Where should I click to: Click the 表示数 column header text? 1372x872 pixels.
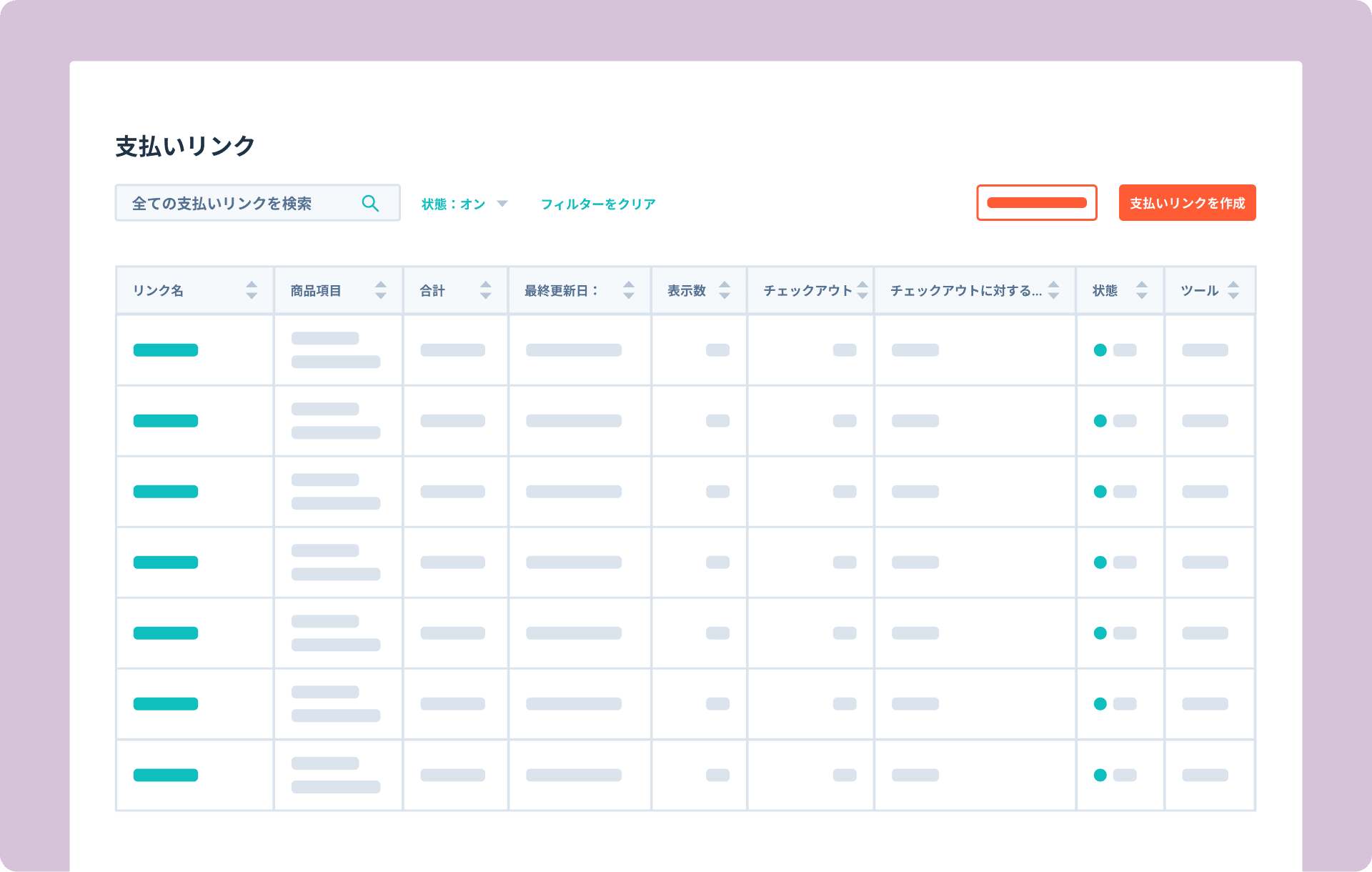click(687, 290)
